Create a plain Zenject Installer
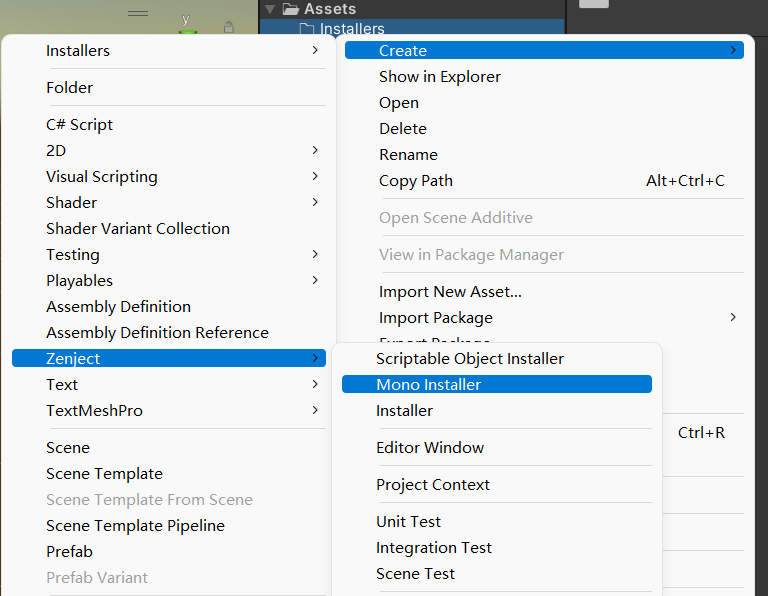Screen dimensions: 768x596 497,410
